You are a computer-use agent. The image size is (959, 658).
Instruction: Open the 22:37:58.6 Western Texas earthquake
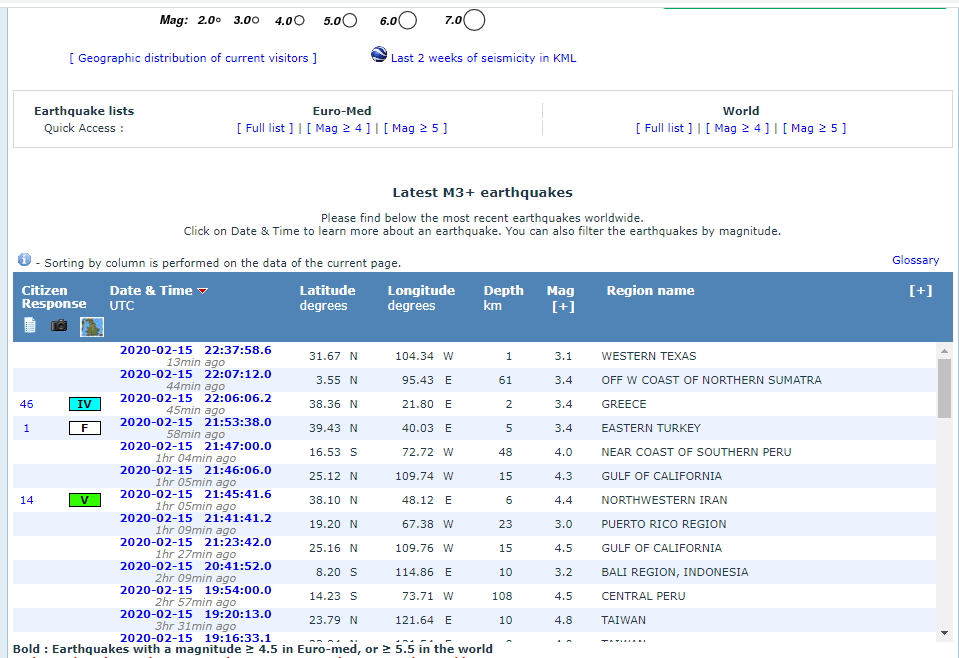pos(196,350)
